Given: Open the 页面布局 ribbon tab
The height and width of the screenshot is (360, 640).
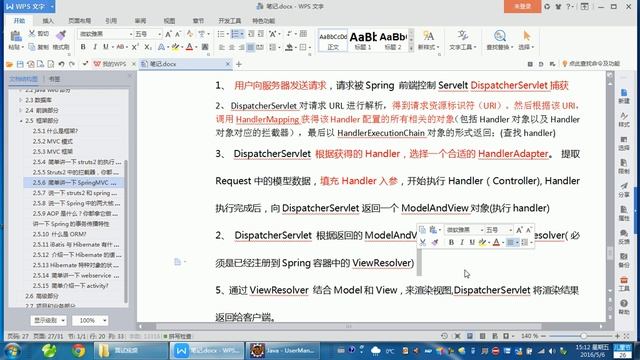Looking at the screenshot, I should (x=80, y=20).
